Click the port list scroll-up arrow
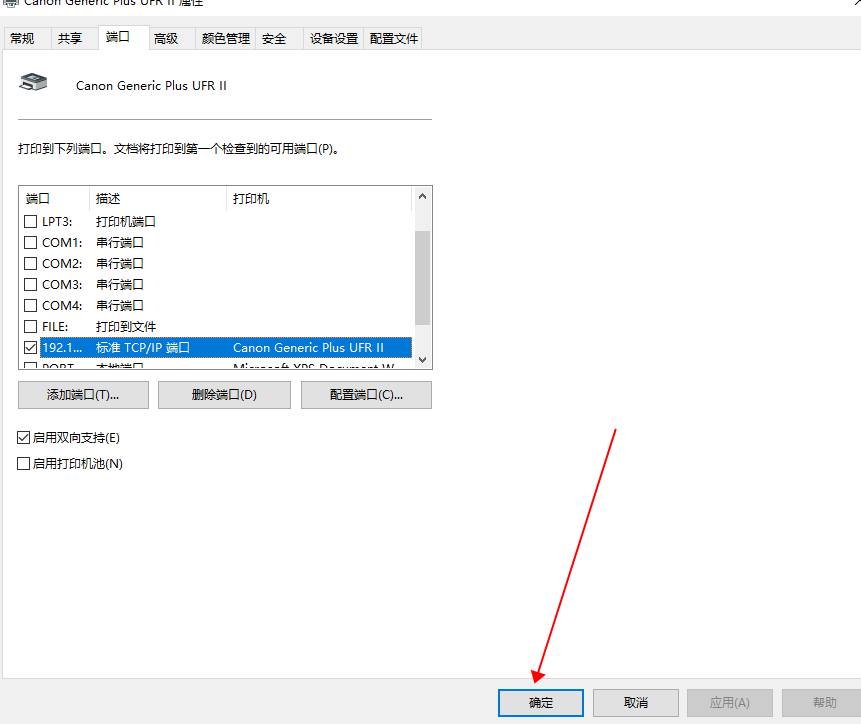 pos(422,198)
